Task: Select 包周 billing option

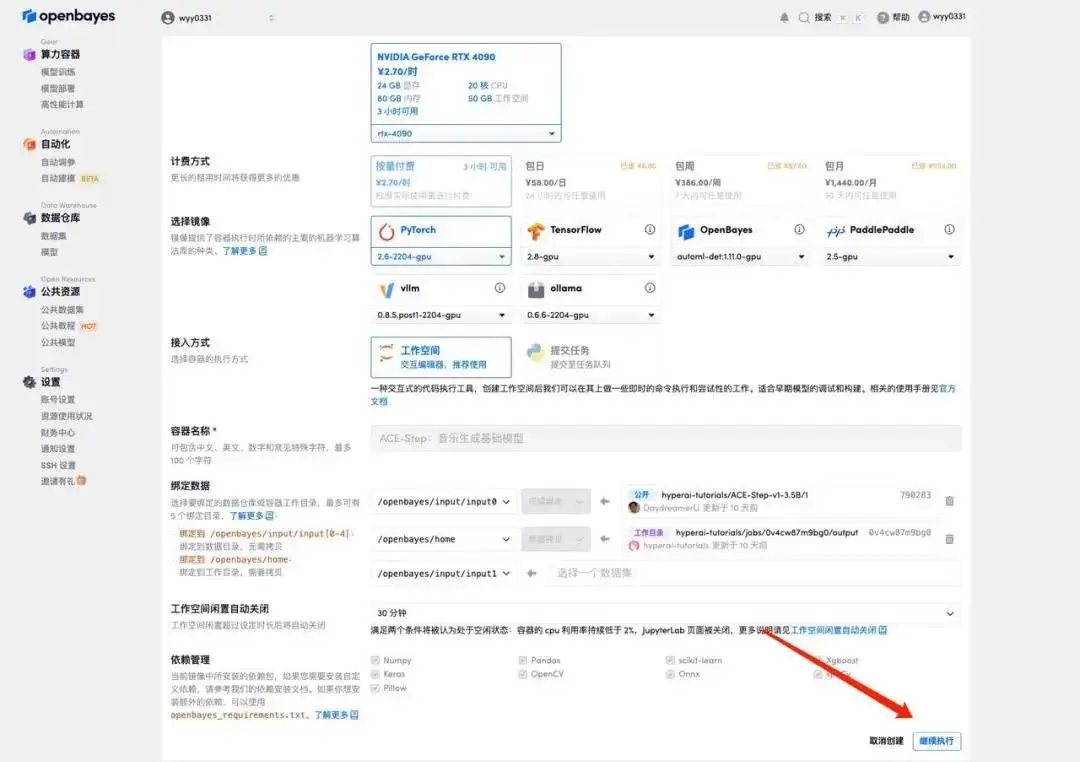Action: pos(740,181)
